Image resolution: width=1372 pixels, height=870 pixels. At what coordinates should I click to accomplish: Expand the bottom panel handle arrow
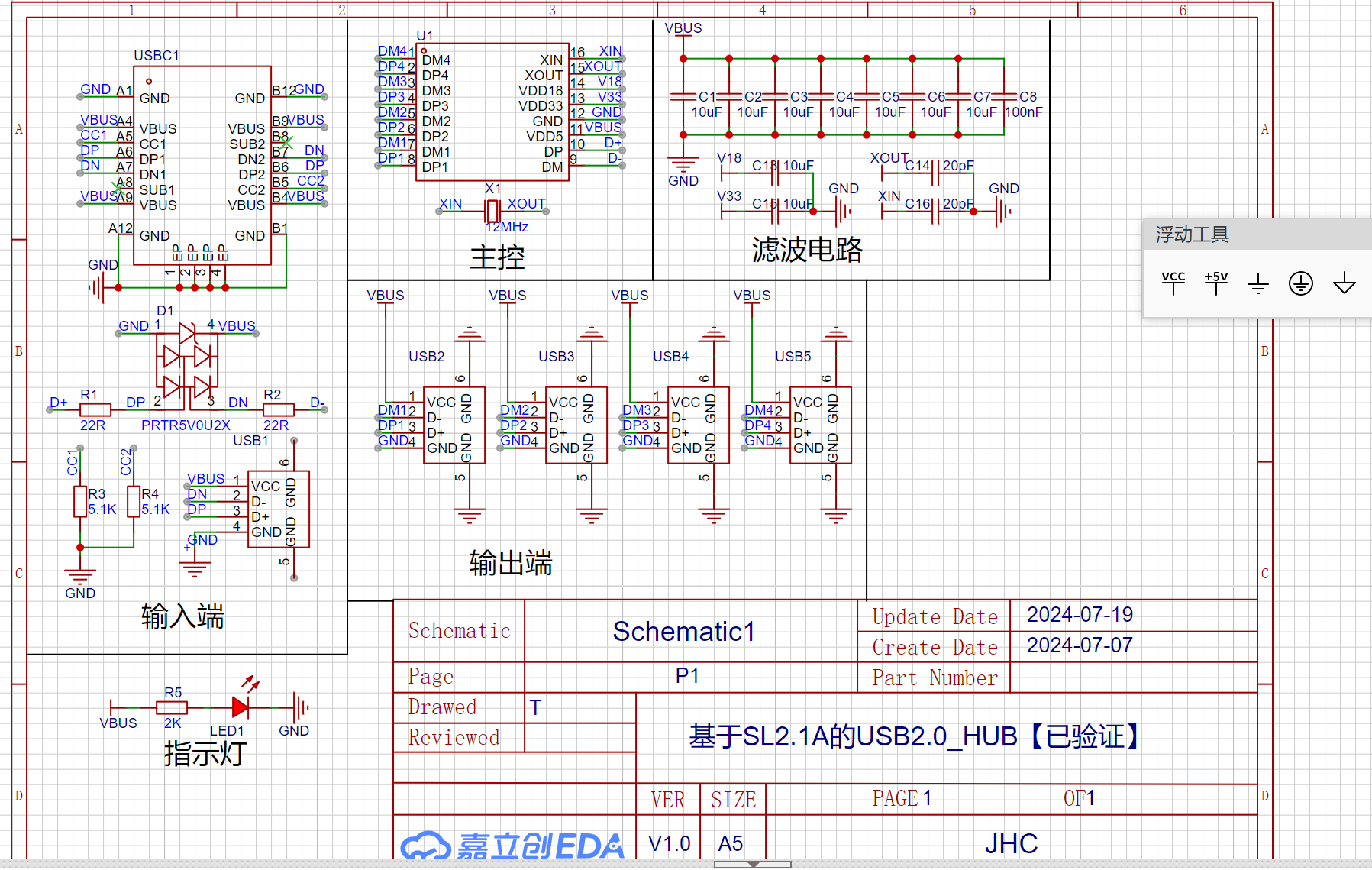click(753, 865)
